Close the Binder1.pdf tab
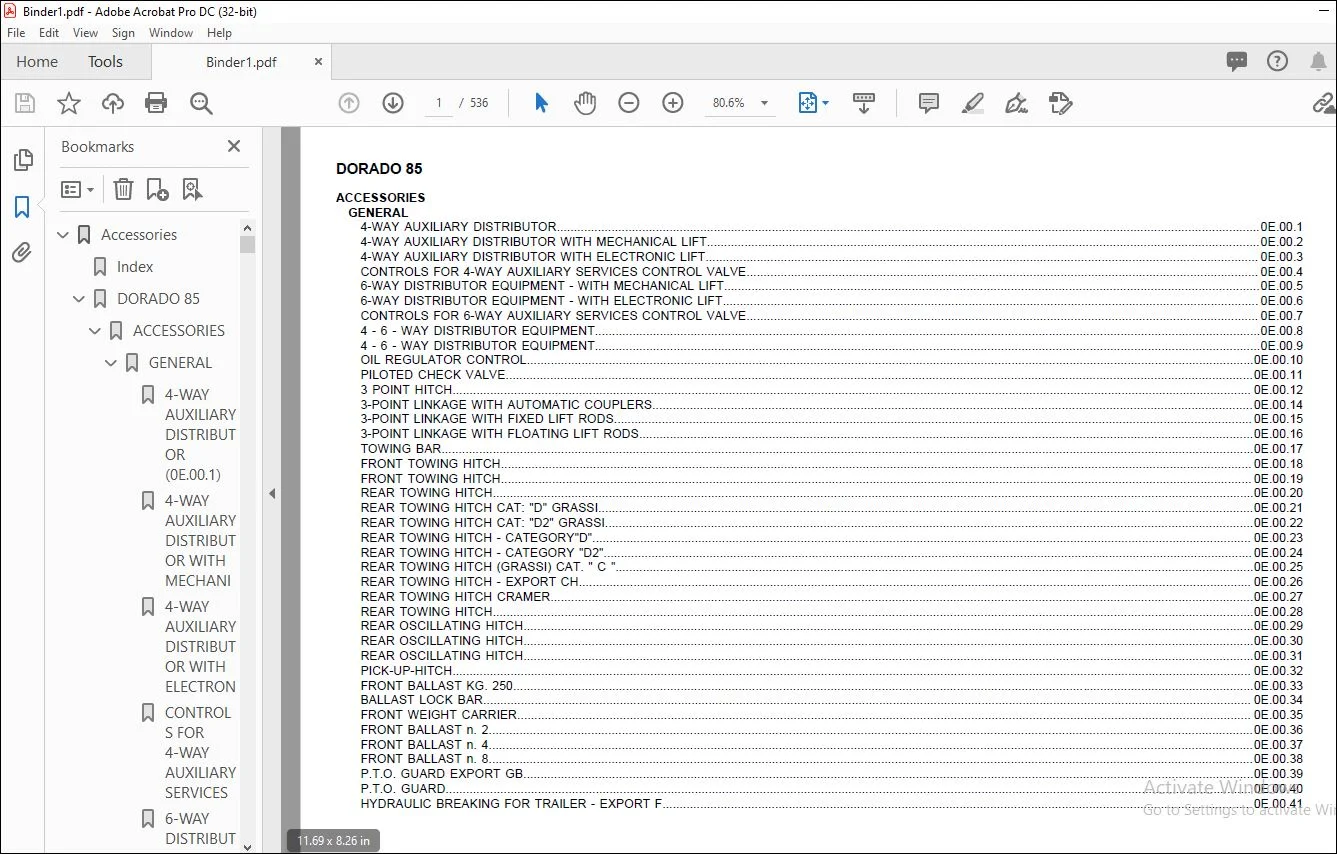This screenshot has width=1337, height=854. click(x=319, y=62)
